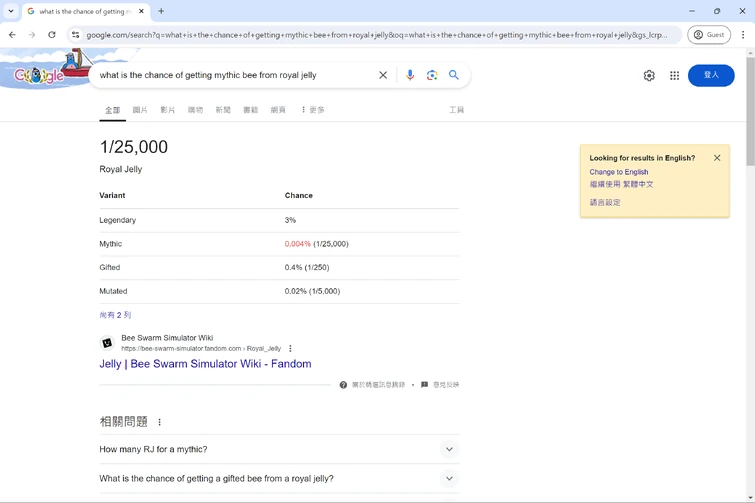This screenshot has height=503, width=755.
Task: Open the tab search dropdown arrow
Action: 11,11
